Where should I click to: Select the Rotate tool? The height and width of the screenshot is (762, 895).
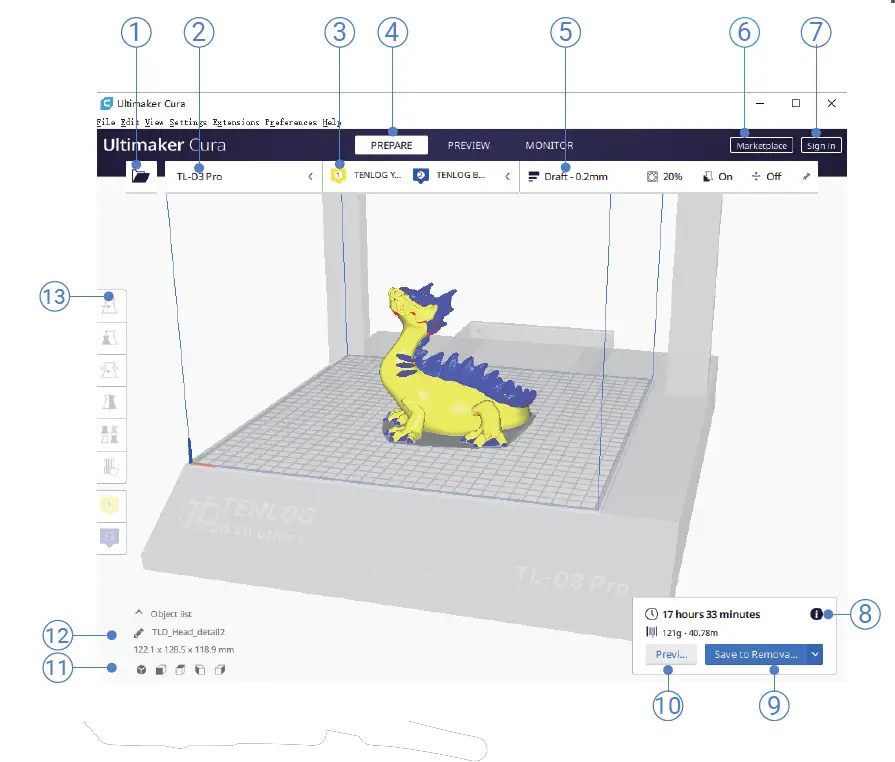[111, 369]
